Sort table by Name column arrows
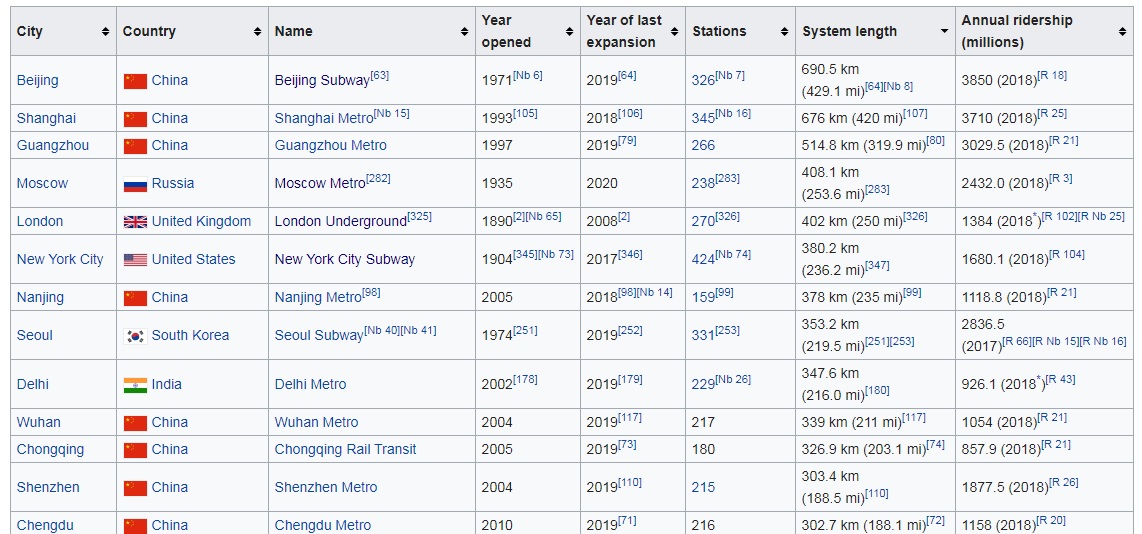Viewport: 1142px width, 534px height. click(x=465, y=32)
